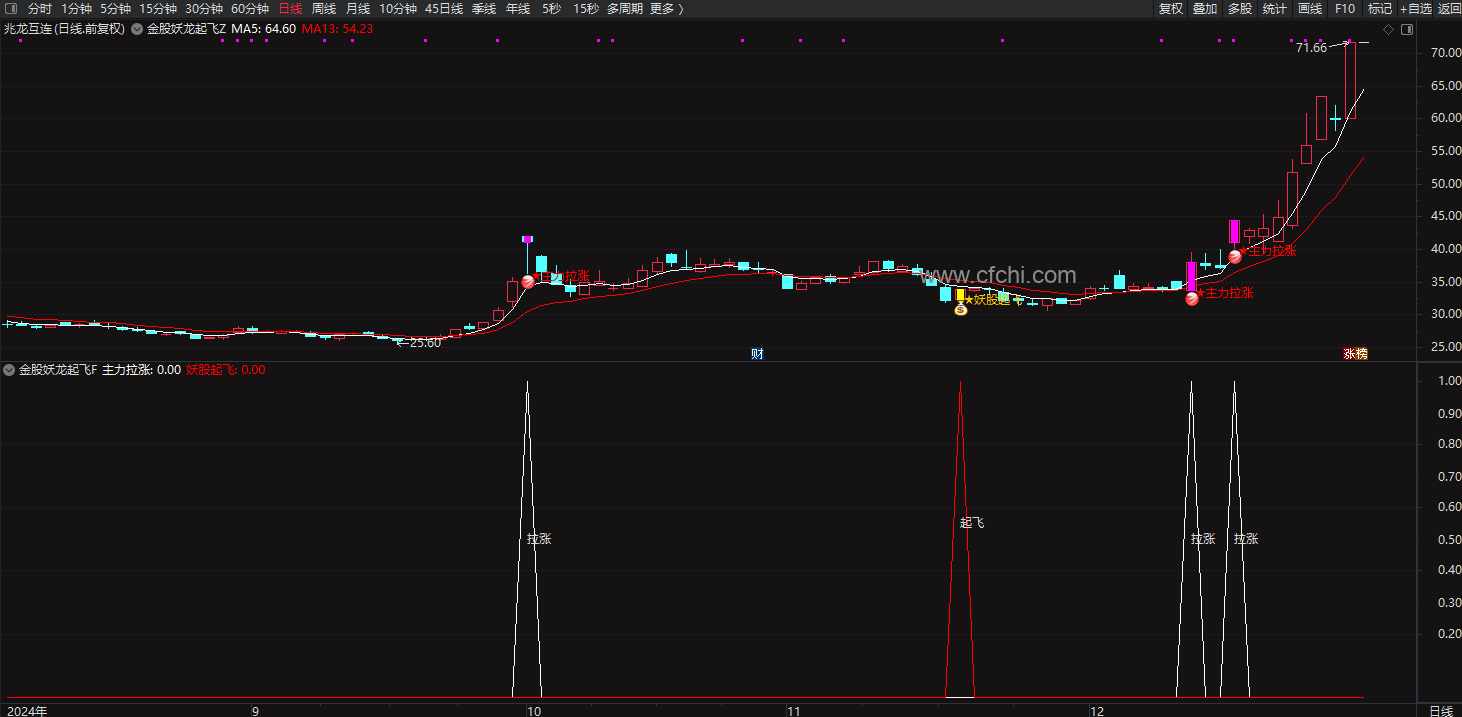
Task: Click the 2024年 date label
Action: tap(26, 711)
